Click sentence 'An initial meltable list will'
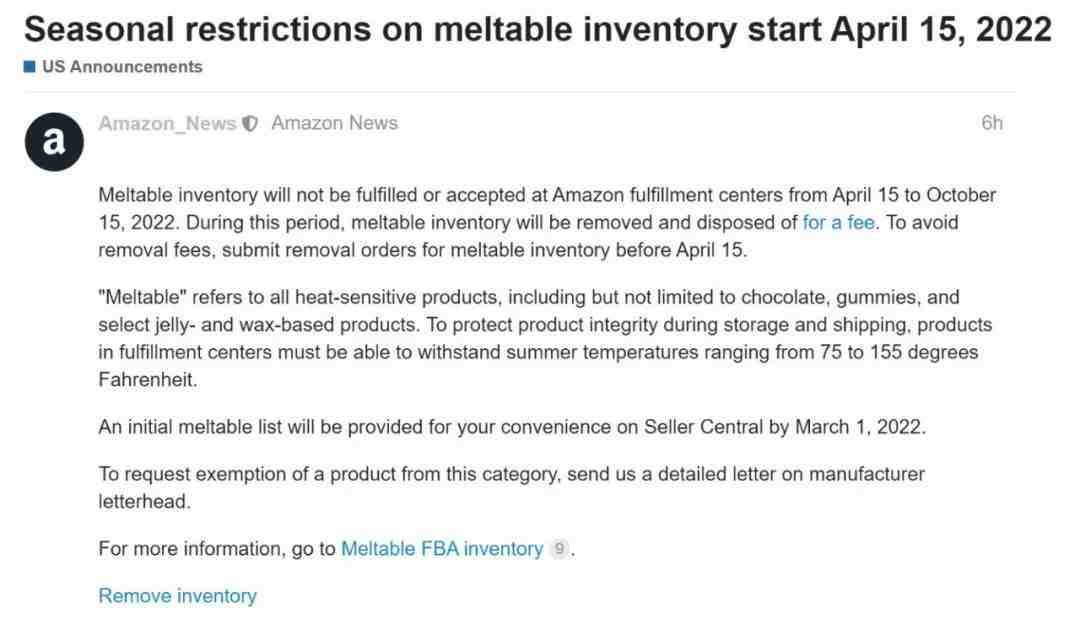This screenshot has width=1080, height=624. tap(512, 427)
